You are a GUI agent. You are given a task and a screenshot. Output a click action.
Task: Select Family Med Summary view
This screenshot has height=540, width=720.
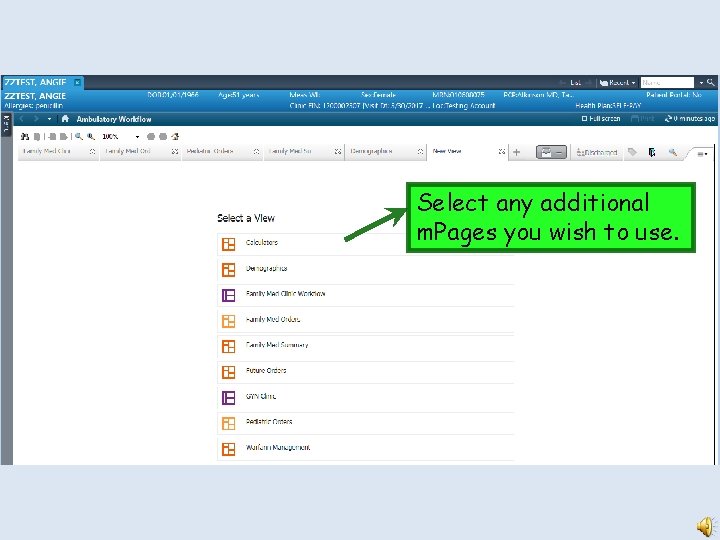click(x=366, y=346)
